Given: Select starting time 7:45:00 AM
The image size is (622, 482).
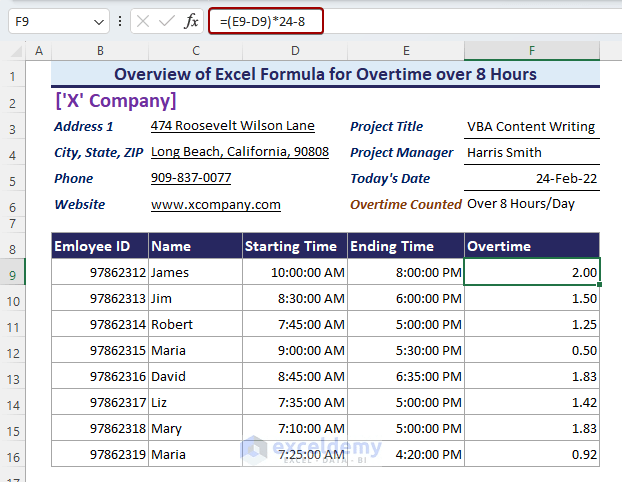Looking at the screenshot, I should [x=295, y=324].
